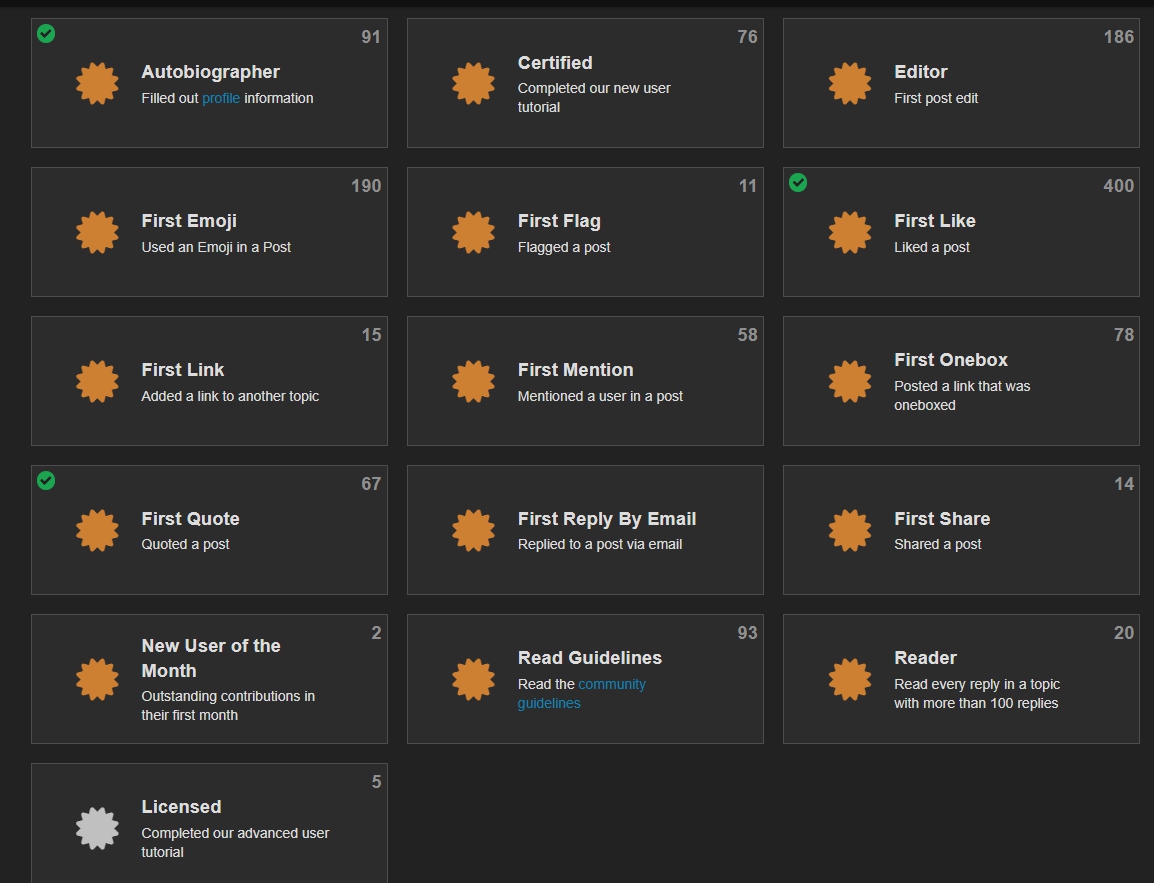Click the First Reply By Email badge icon
Screen dimensions: 1154x883
[x=473, y=531]
